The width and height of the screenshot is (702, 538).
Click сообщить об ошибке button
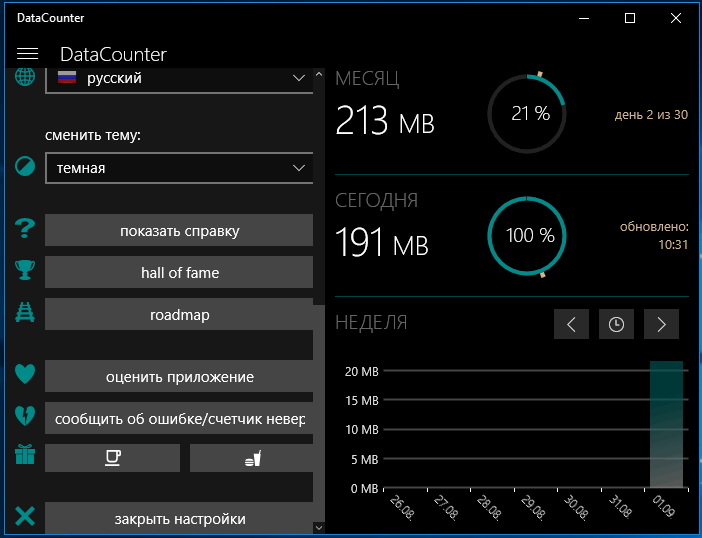[x=179, y=418]
